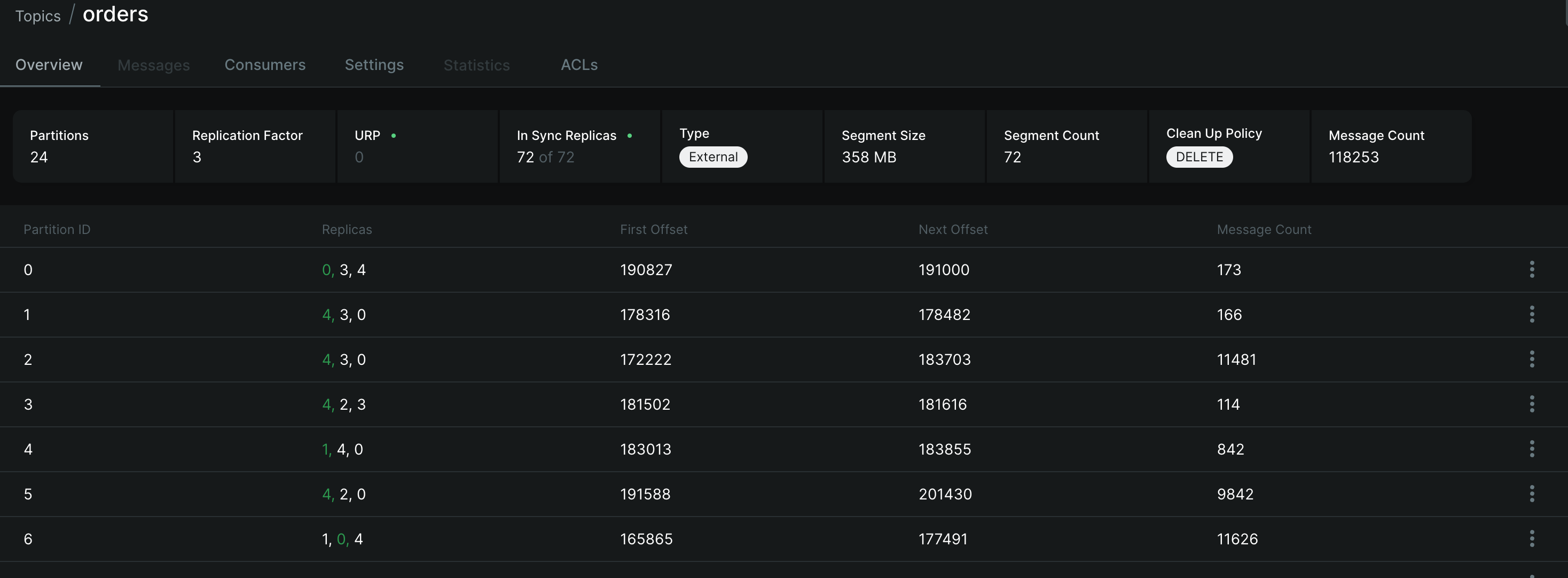Navigate back to Topics breadcrumb
The image size is (1568, 578).
(38, 16)
